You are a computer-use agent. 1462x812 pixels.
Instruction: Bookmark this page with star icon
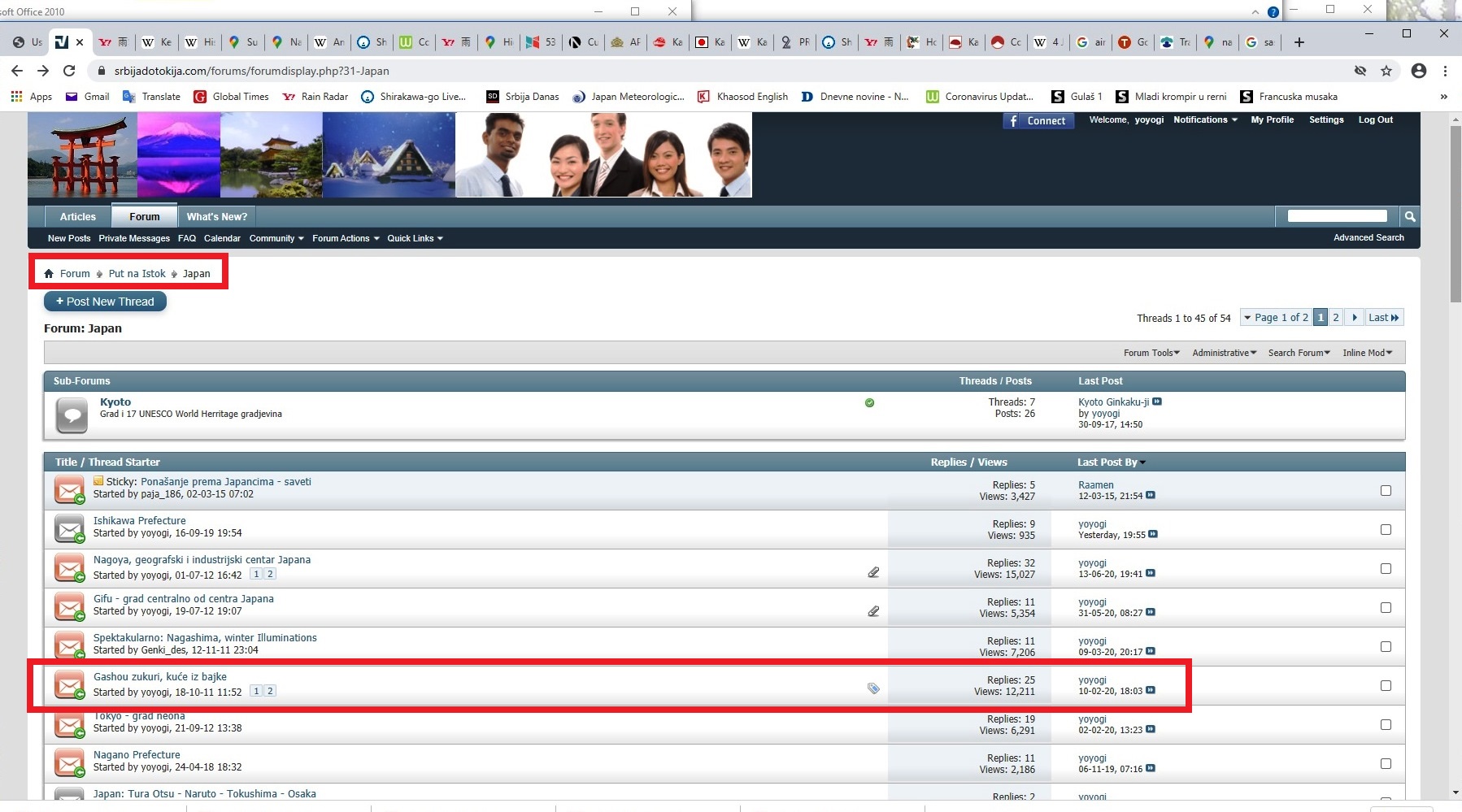1386,71
